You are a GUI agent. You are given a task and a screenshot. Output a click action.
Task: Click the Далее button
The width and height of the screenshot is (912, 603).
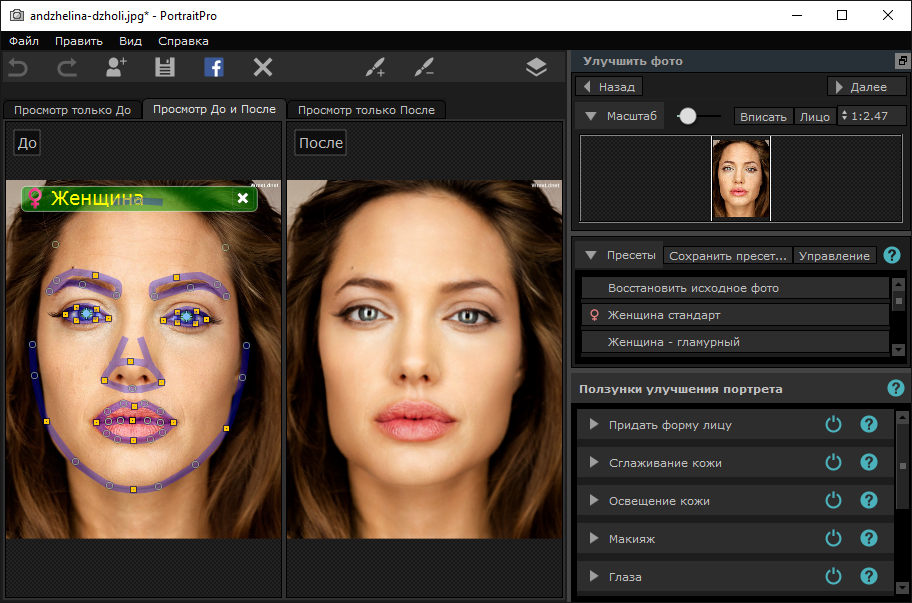(867, 87)
